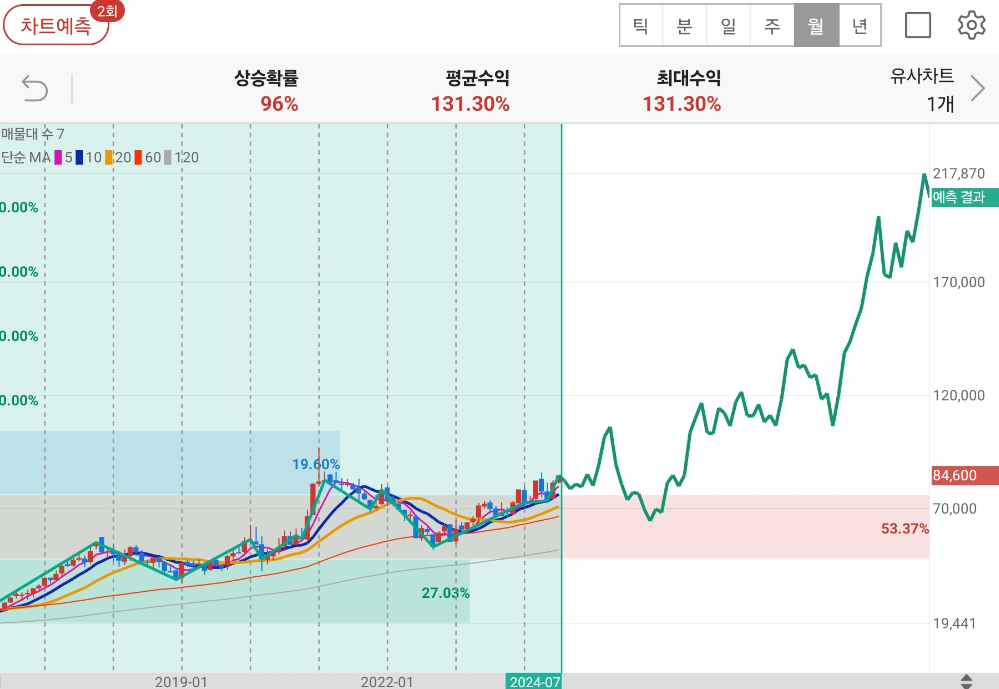Viewport: 999px width, 689px height.
Task: Click the orange 20-period MA color swatch
Action: coord(109,157)
